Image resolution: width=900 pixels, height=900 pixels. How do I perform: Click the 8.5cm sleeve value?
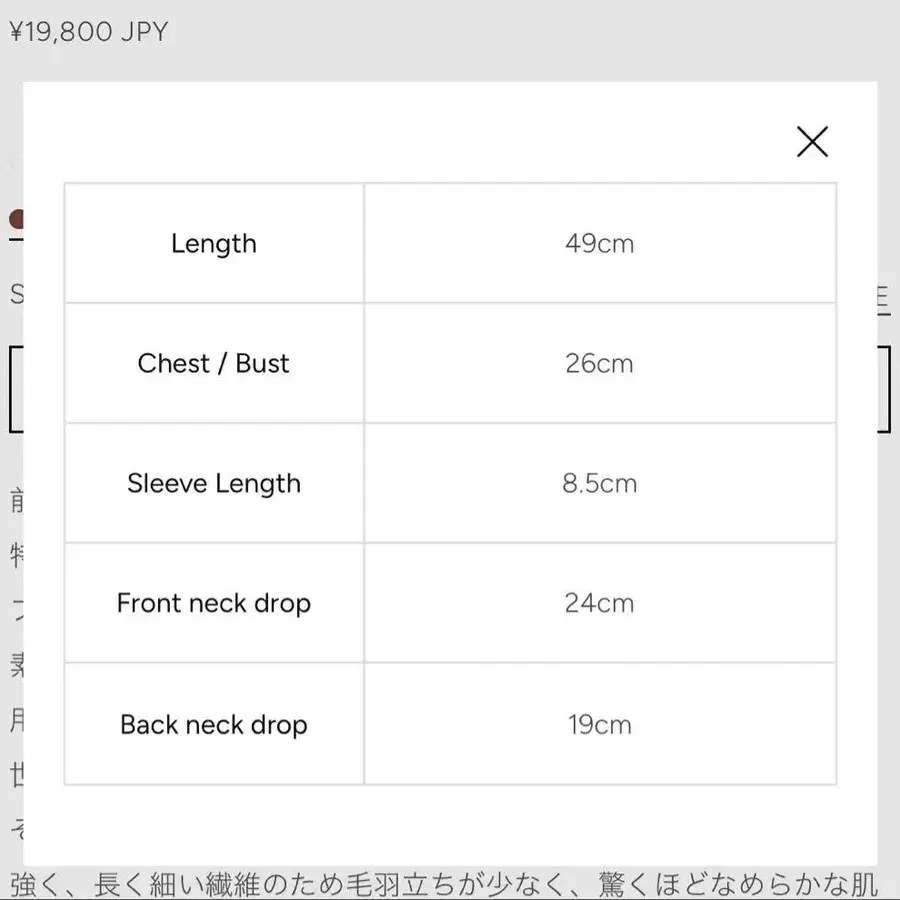(x=600, y=483)
